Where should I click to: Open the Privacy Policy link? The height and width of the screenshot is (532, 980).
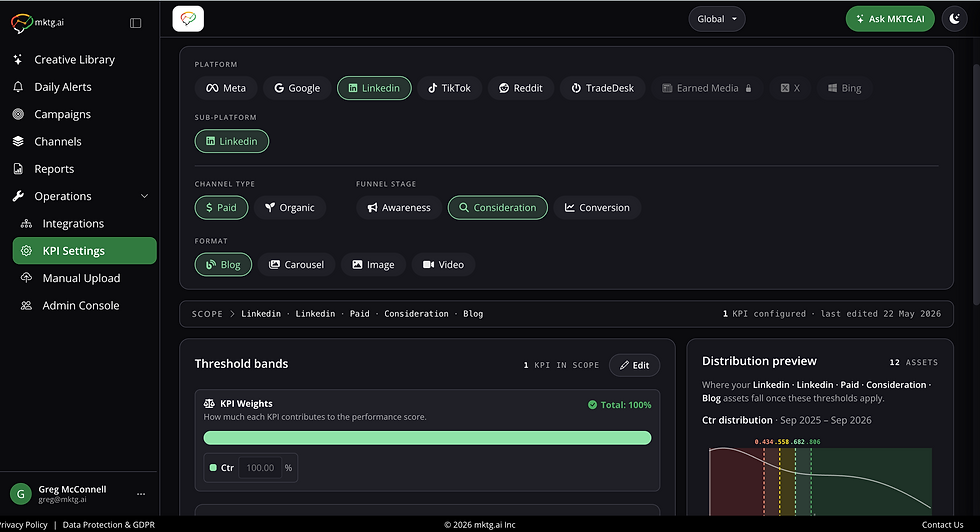[23, 525]
